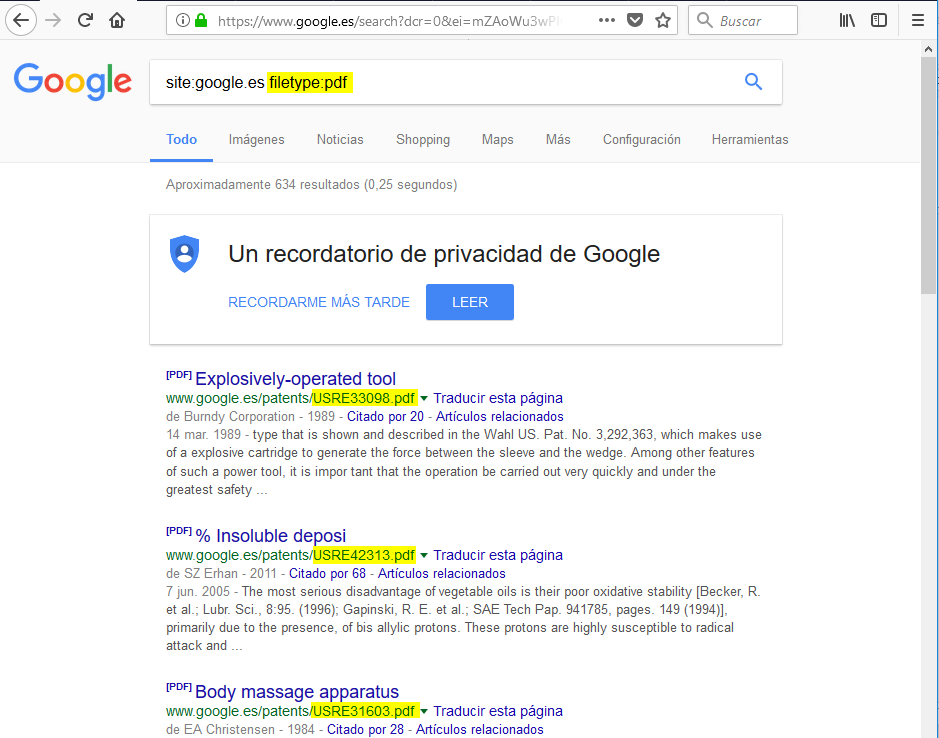Open the Library bookshelf icon
This screenshot has width=939, height=738.
pos(847,20)
